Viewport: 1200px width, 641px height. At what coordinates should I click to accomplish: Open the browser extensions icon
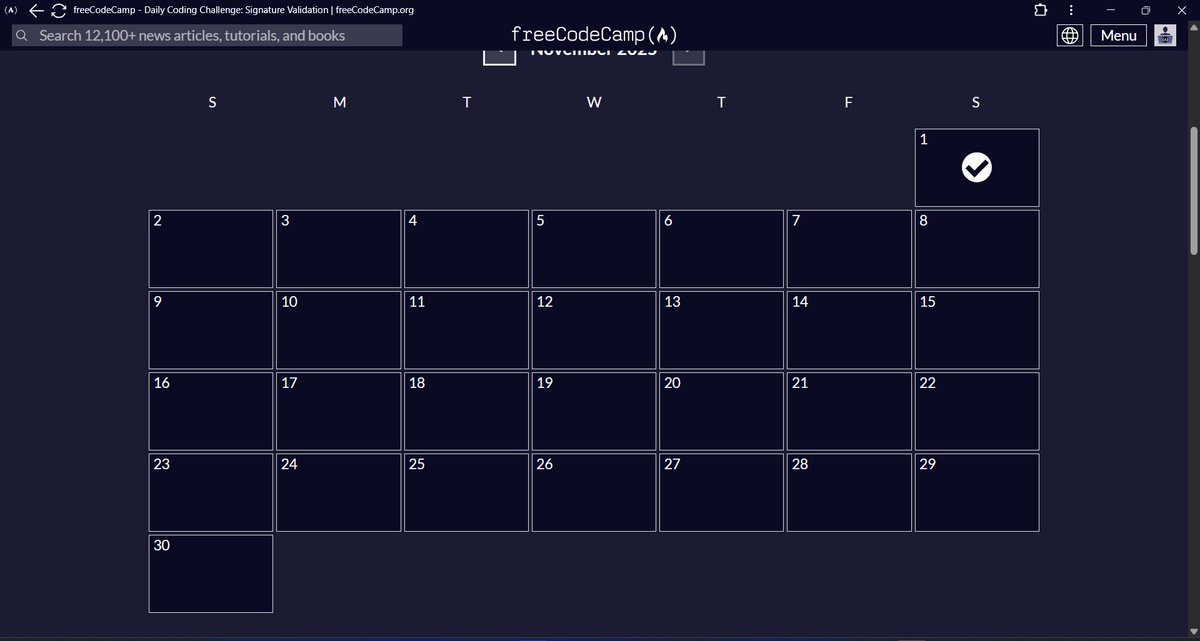(1040, 10)
